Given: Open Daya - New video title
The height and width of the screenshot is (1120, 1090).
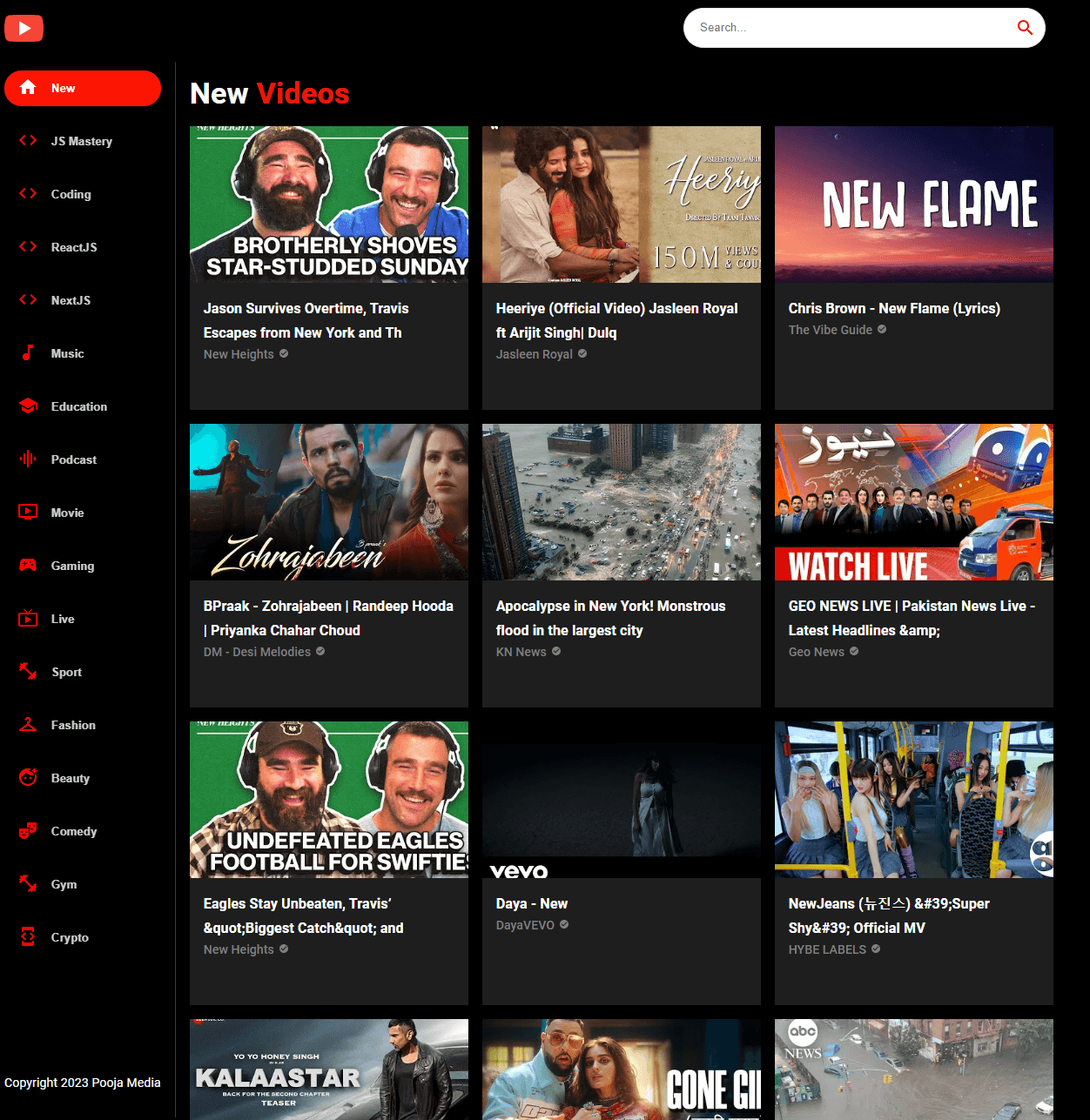Looking at the screenshot, I should [532, 904].
